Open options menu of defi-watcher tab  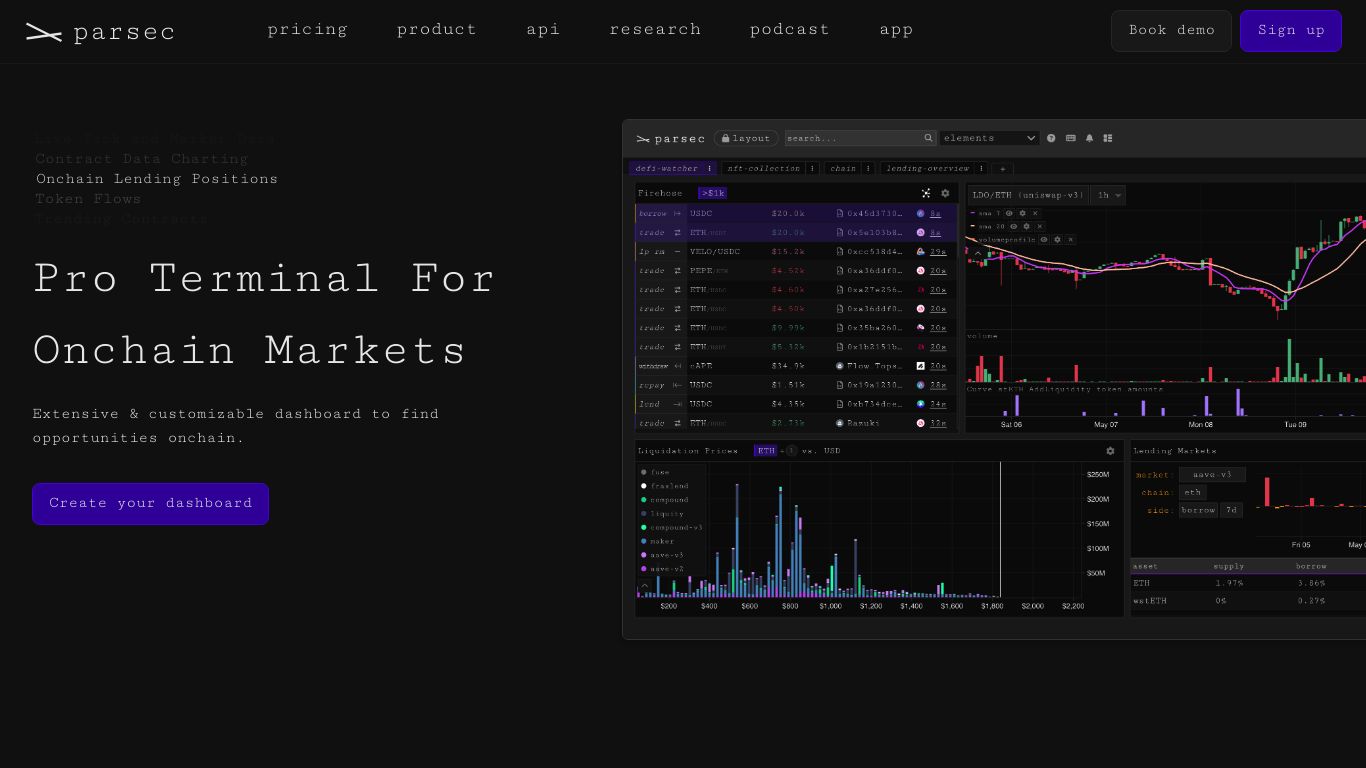coord(710,168)
